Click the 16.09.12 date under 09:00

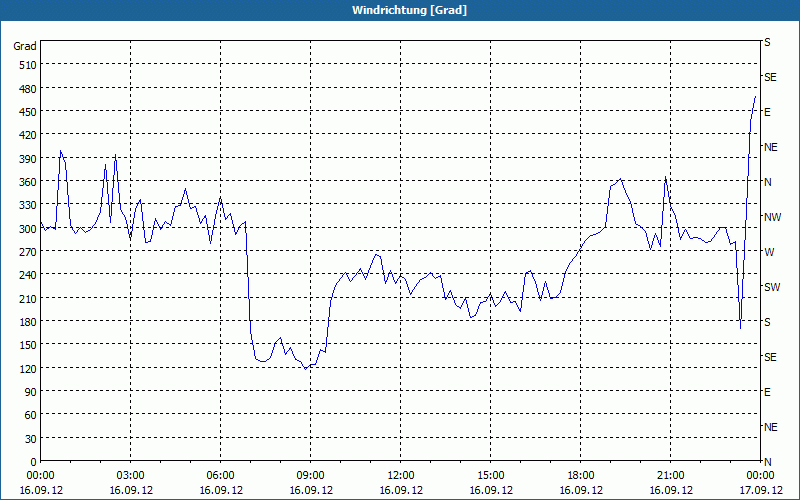click(x=310, y=490)
